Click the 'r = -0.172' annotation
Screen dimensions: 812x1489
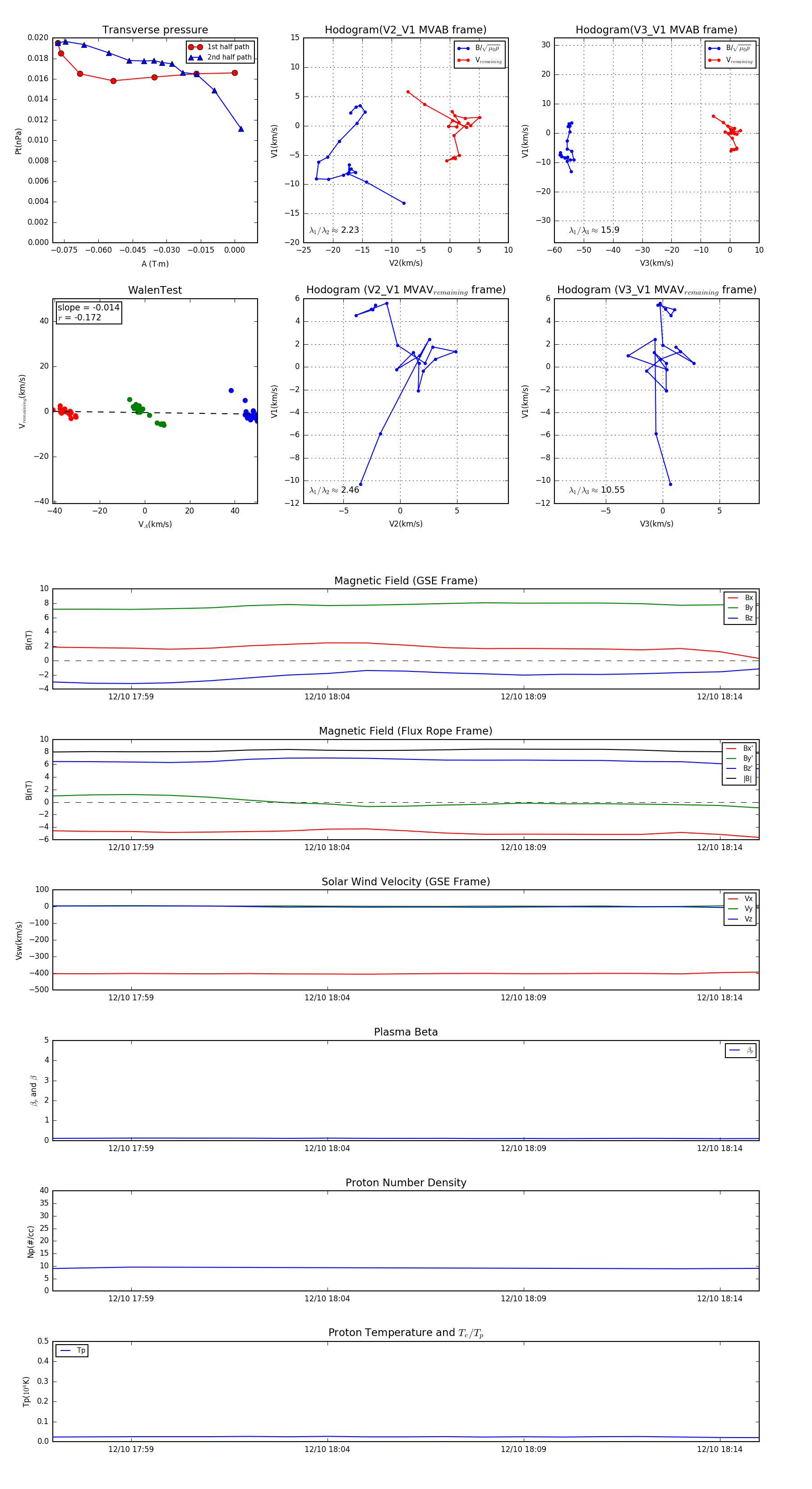80,317
